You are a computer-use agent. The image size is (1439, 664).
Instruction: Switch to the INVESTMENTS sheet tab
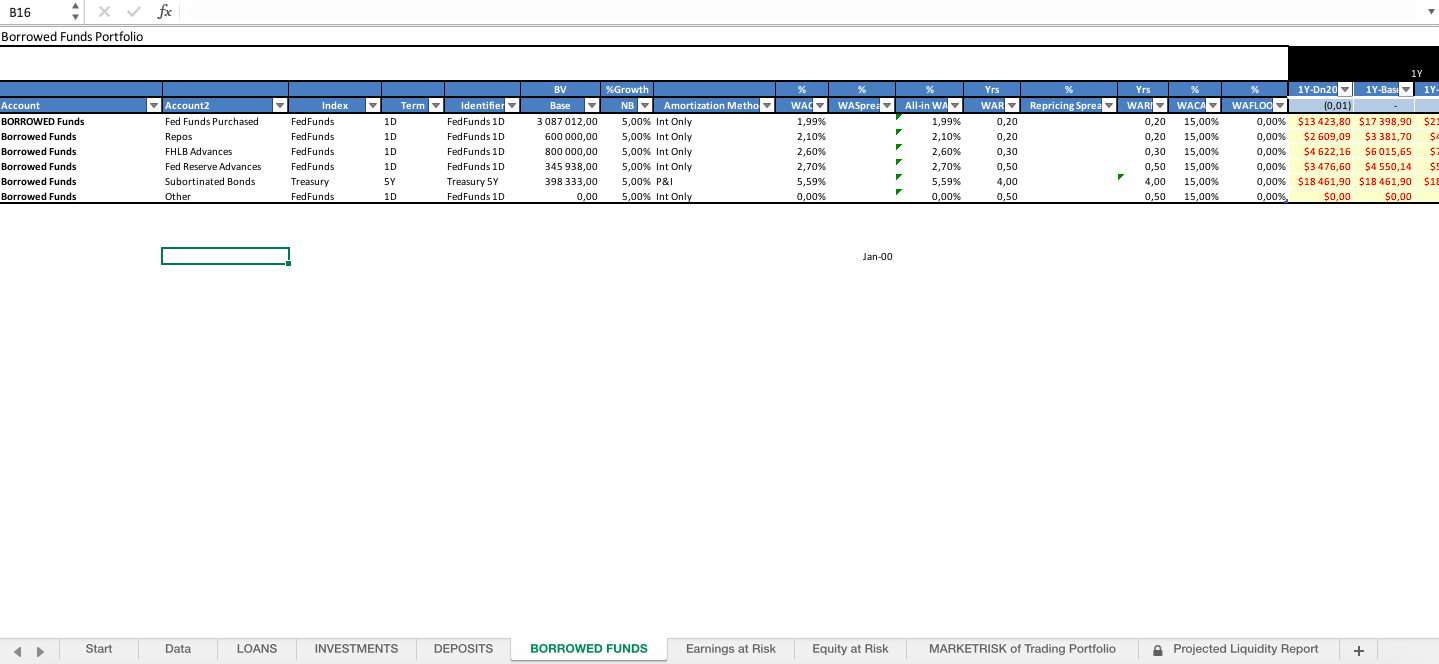(x=356, y=650)
